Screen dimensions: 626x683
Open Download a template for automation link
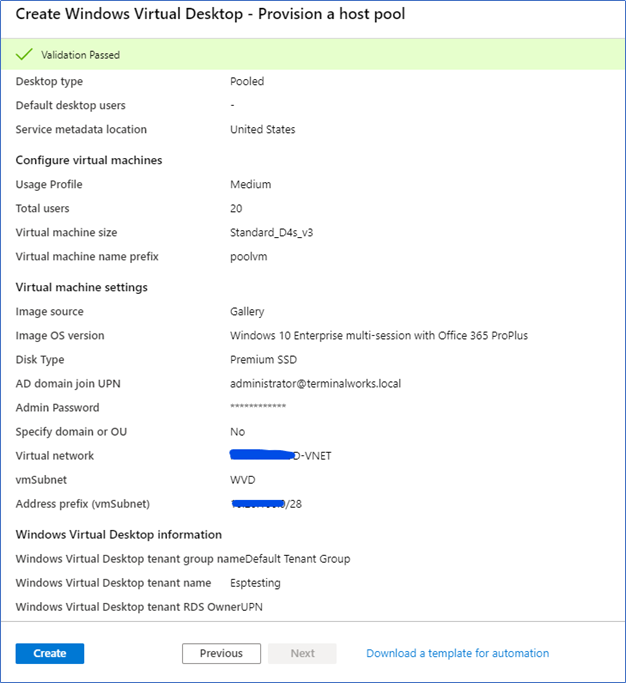tap(457, 653)
